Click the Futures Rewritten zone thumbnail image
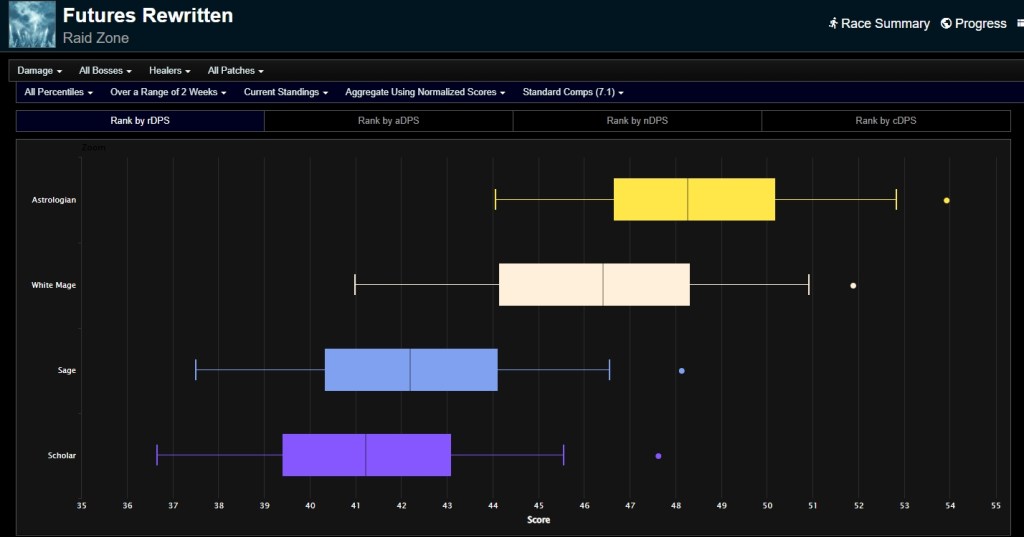This screenshot has height=537, width=1024. 32,25
